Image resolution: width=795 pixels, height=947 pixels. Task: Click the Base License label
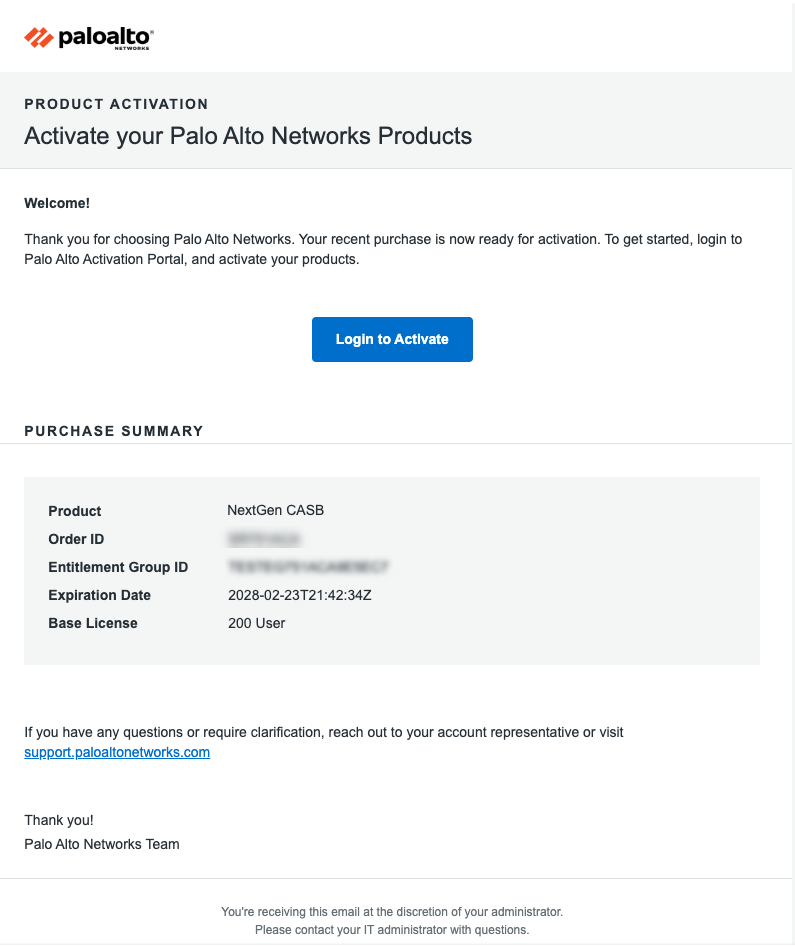click(x=93, y=623)
